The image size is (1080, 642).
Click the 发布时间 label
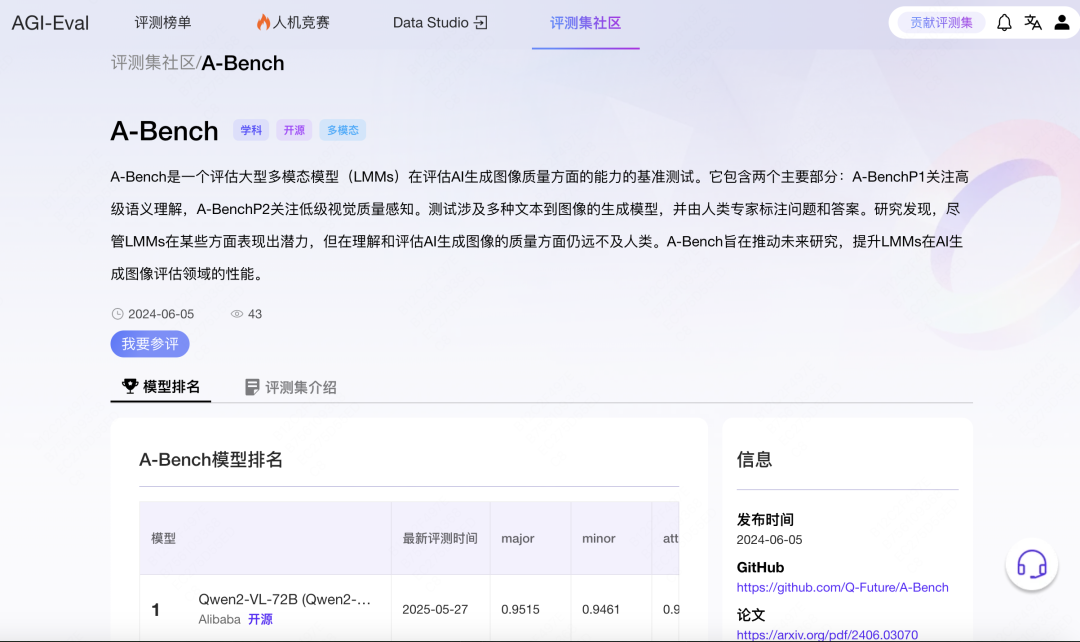click(765, 519)
